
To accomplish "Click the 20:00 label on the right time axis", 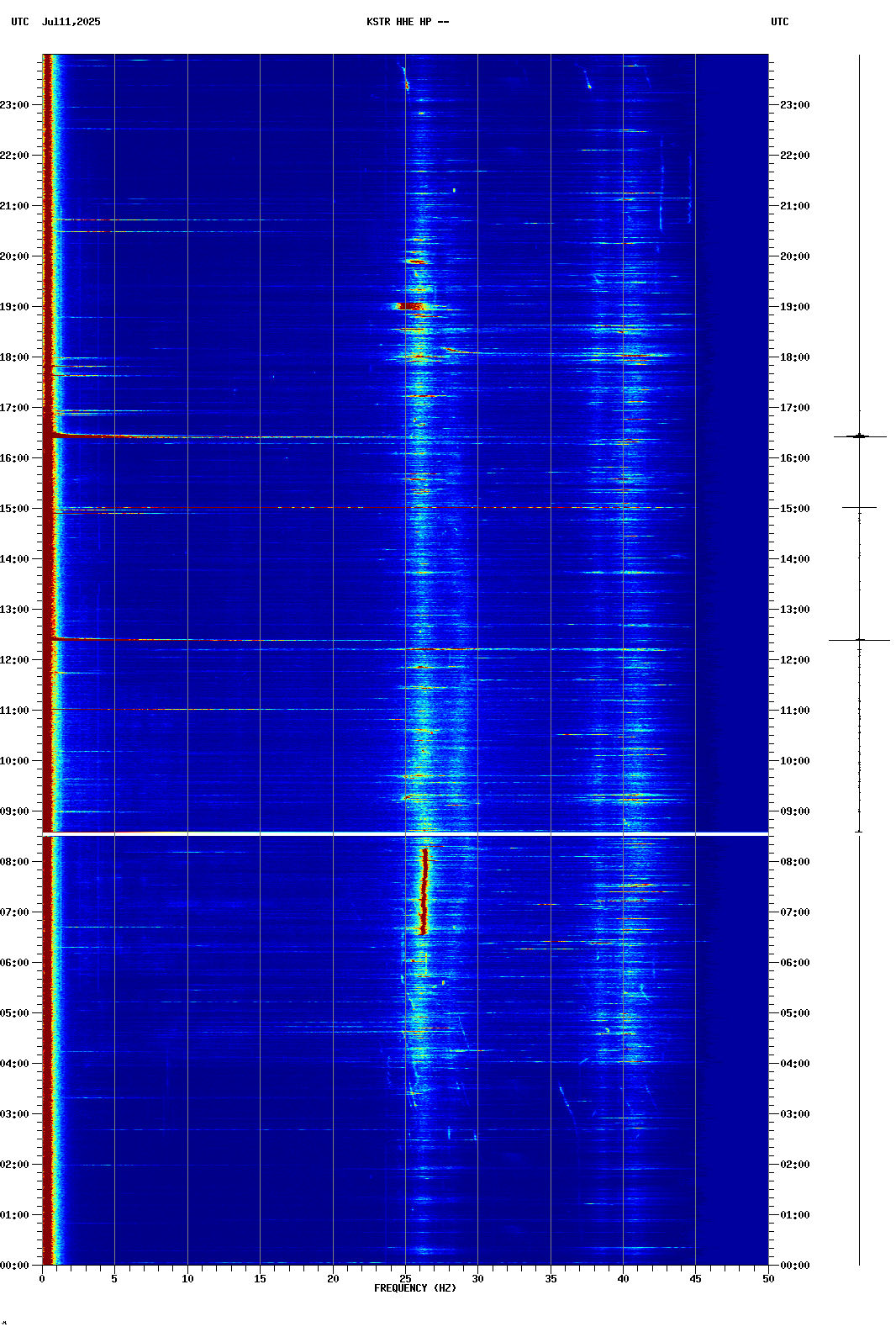I will point(795,256).
